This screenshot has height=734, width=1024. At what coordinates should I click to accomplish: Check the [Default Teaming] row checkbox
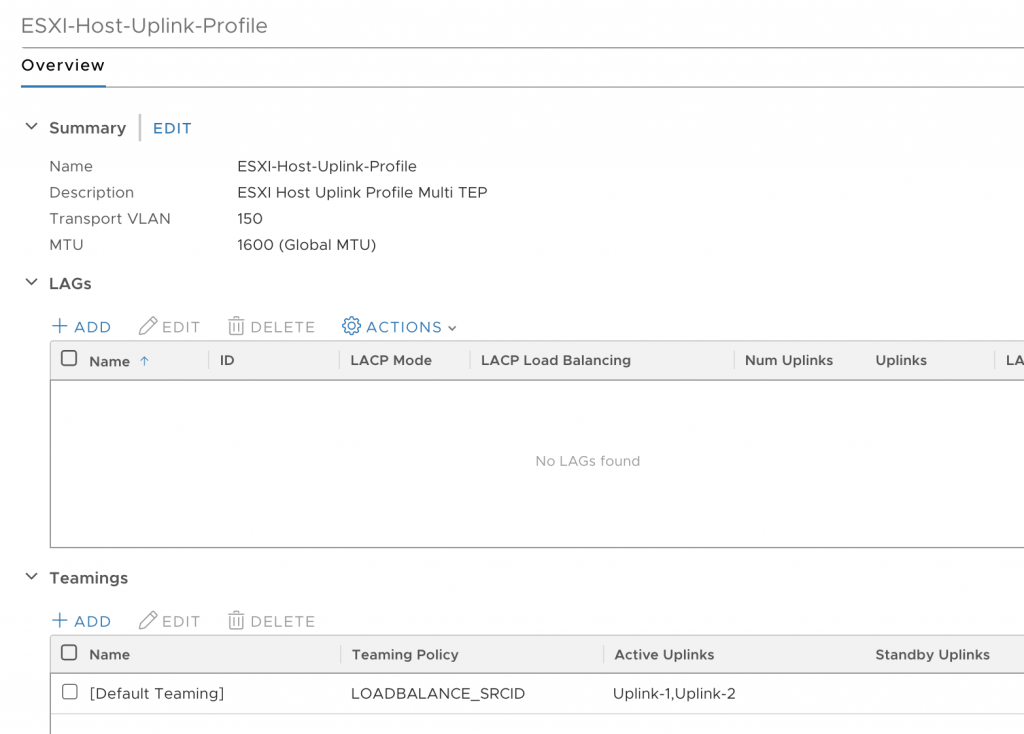[x=70, y=692]
